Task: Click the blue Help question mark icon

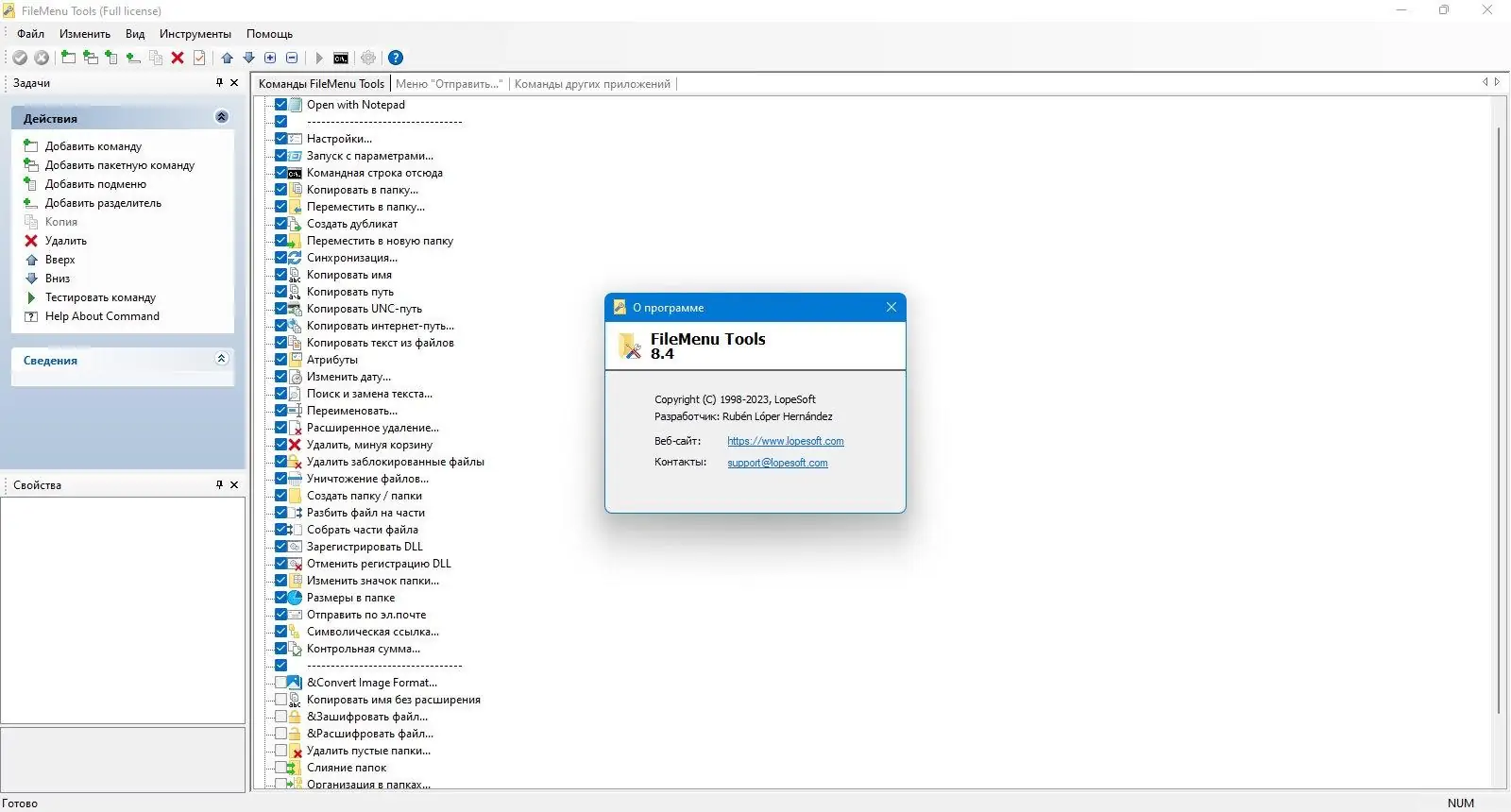Action: (x=396, y=58)
